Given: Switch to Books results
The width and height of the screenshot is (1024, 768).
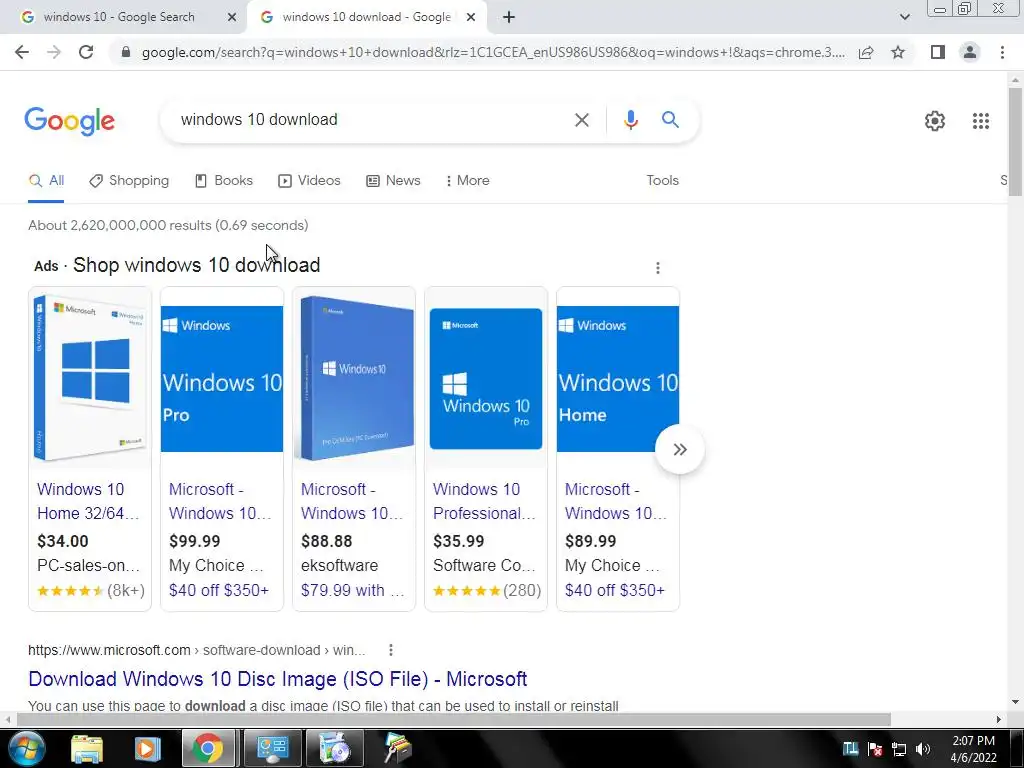Looking at the screenshot, I should point(224,181).
